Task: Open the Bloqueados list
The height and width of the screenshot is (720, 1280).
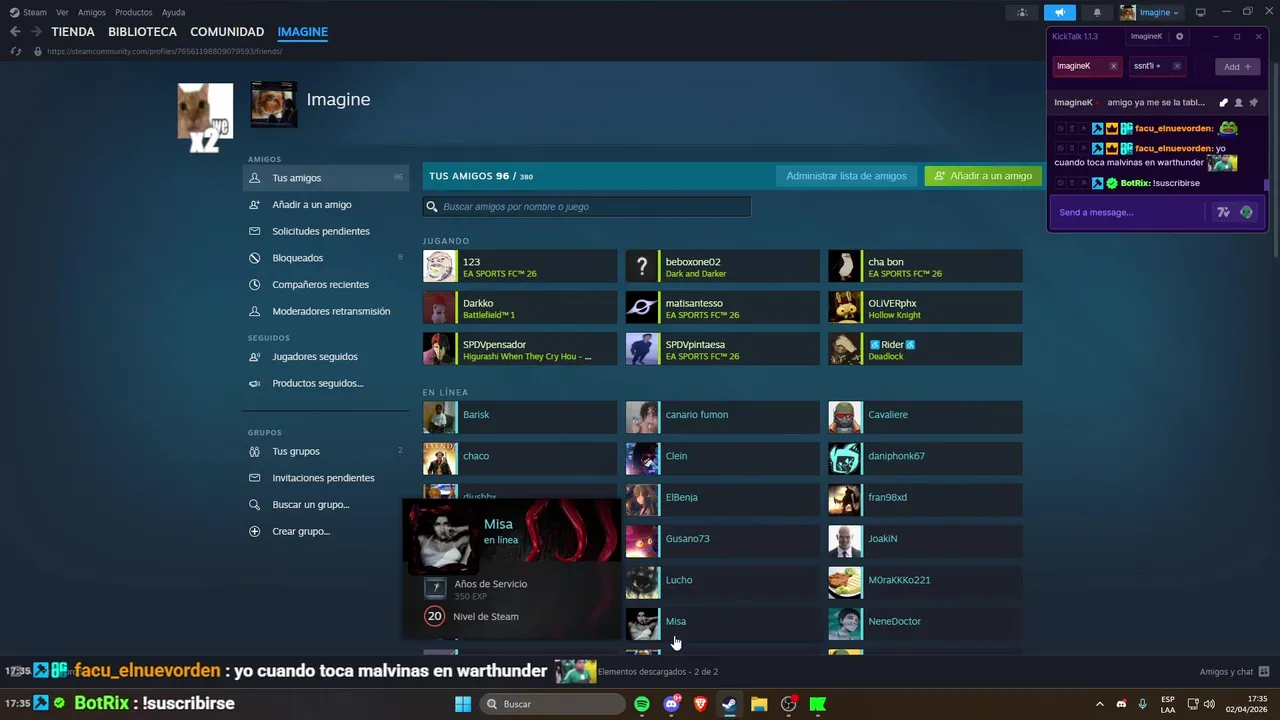Action: pos(326,258)
